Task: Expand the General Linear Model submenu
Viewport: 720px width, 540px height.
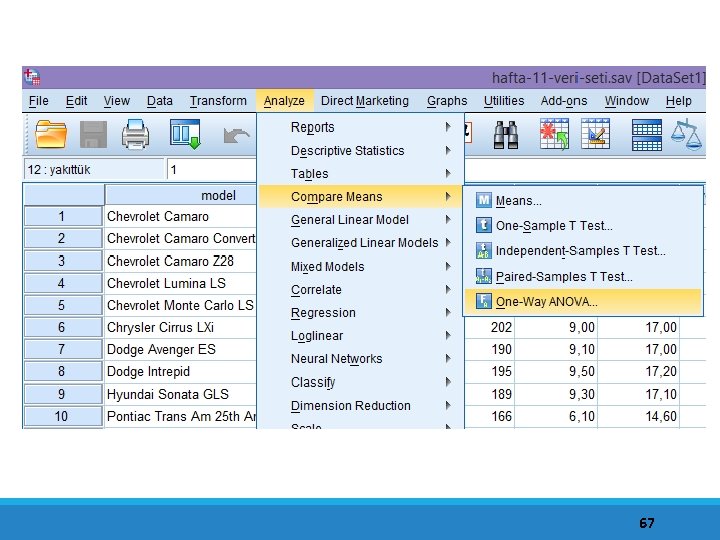Action: click(x=360, y=220)
